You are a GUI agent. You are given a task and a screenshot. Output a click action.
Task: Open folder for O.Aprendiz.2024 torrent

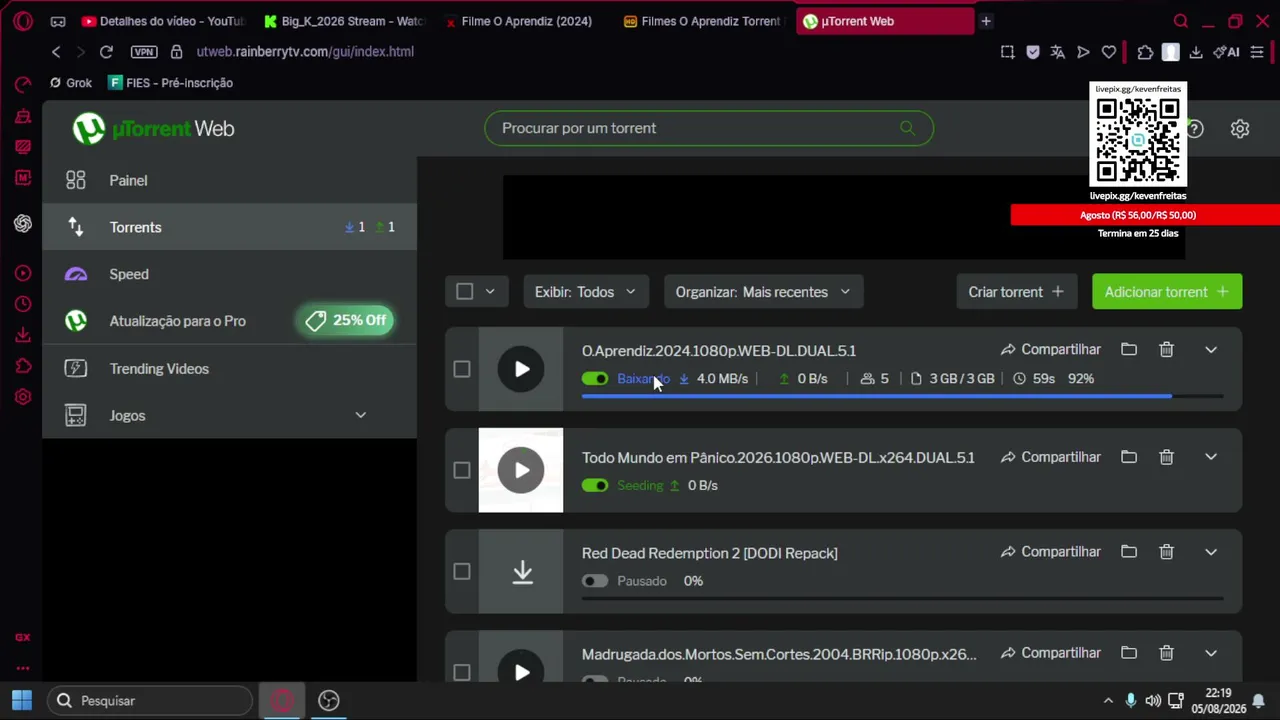pyautogui.click(x=1129, y=349)
